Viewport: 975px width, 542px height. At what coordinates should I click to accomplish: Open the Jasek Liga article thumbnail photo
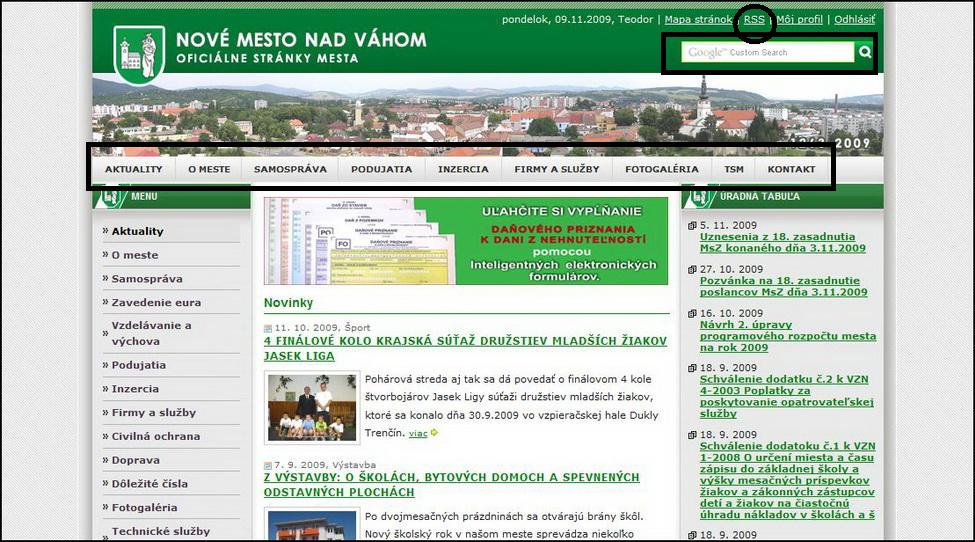313,408
